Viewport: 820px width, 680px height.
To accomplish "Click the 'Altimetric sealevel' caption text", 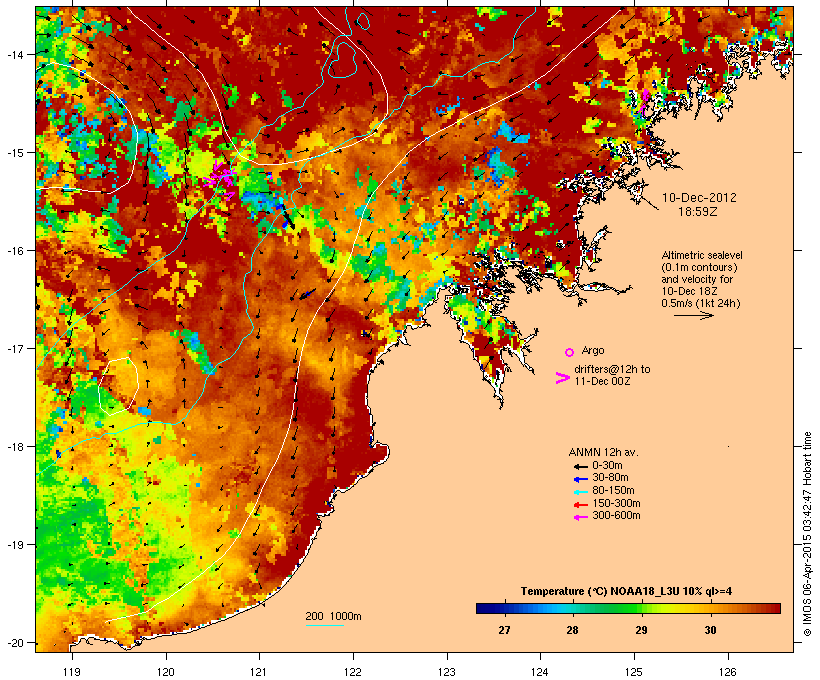I will (702, 255).
